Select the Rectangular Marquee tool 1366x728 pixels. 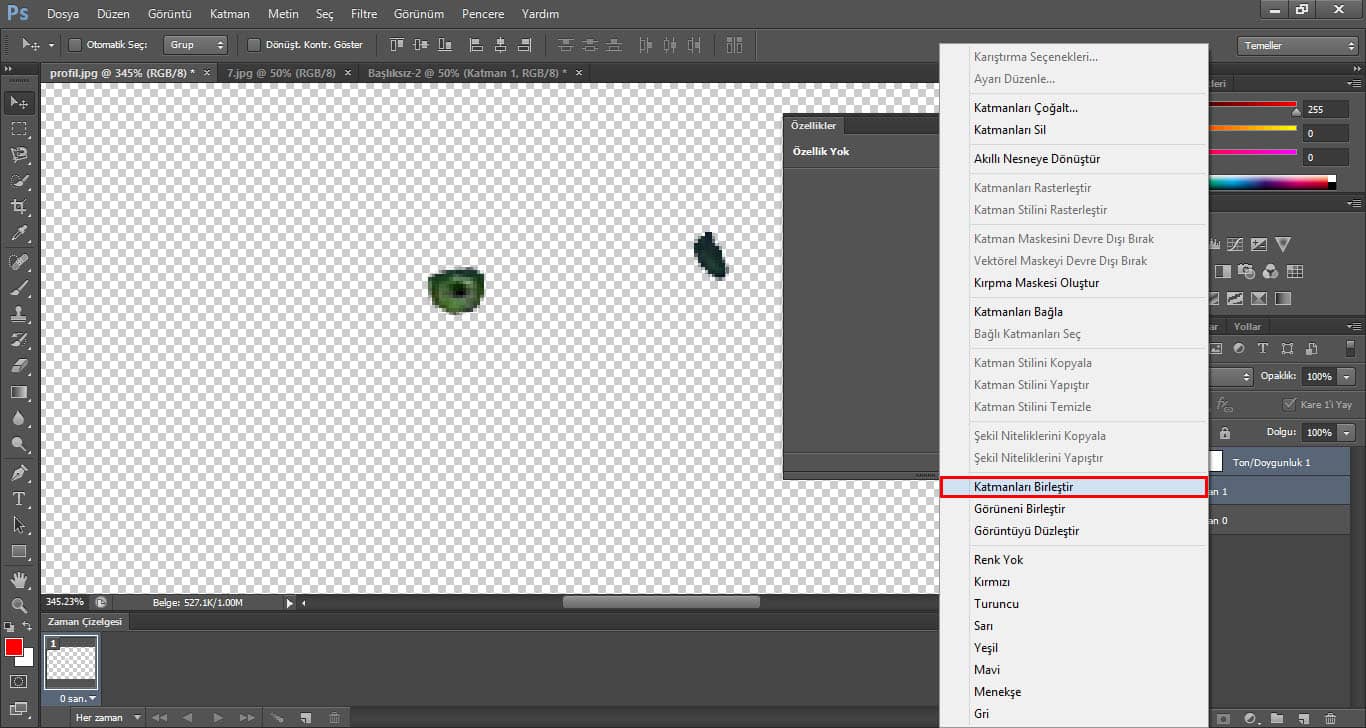(x=19, y=129)
